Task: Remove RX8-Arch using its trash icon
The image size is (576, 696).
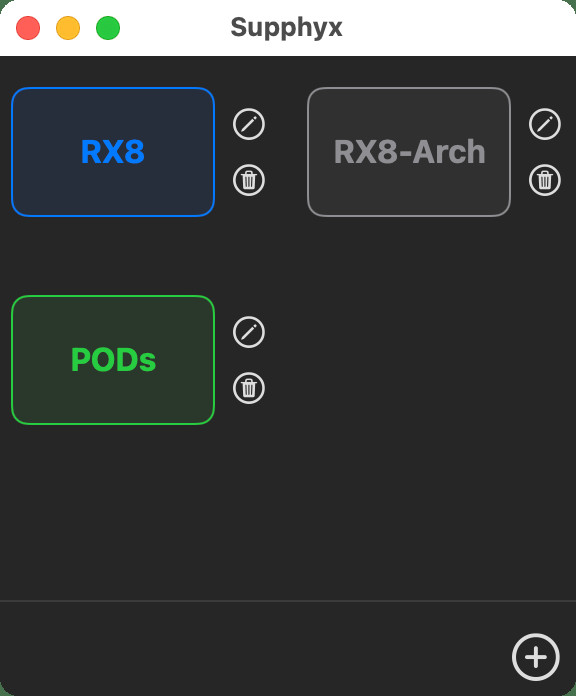Action: 544,180
